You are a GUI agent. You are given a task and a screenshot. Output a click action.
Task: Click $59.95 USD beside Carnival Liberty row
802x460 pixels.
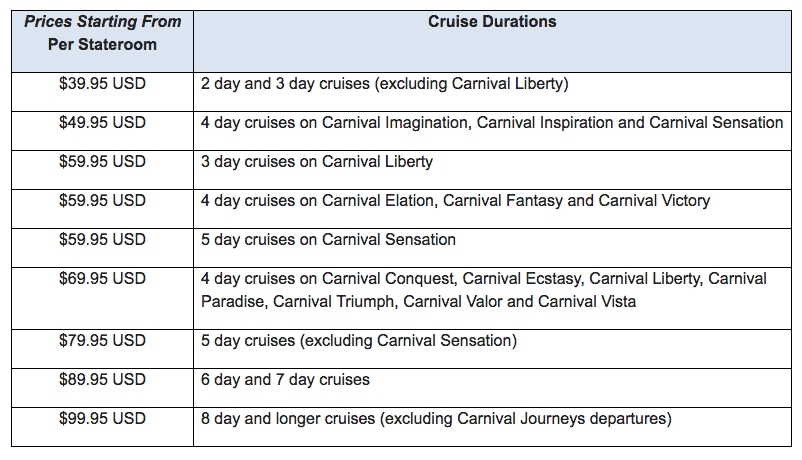tap(102, 161)
